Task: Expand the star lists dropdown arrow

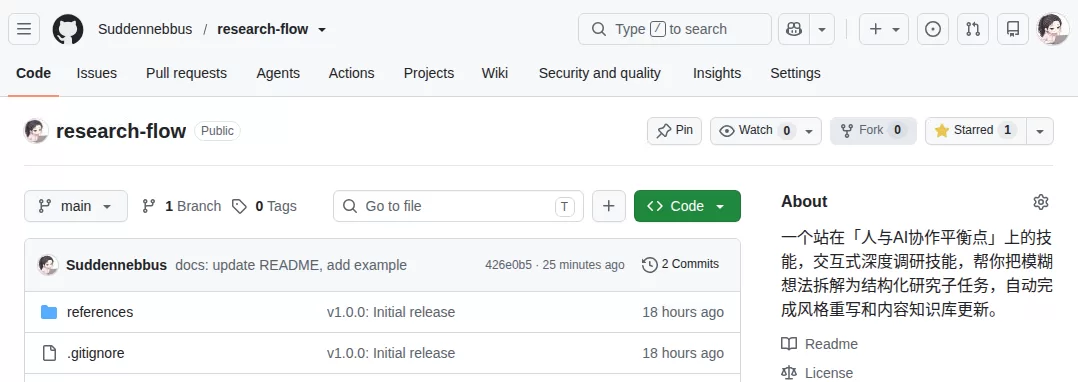Action: 1040,131
